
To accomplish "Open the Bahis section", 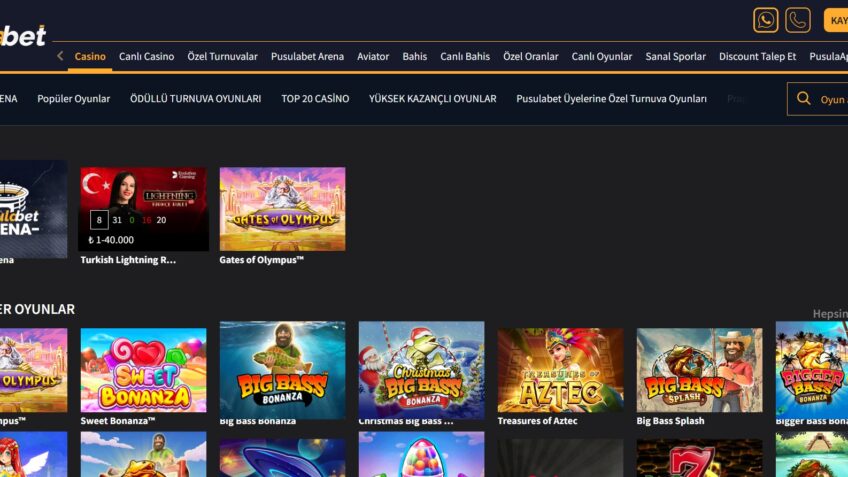I will click(x=414, y=56).
